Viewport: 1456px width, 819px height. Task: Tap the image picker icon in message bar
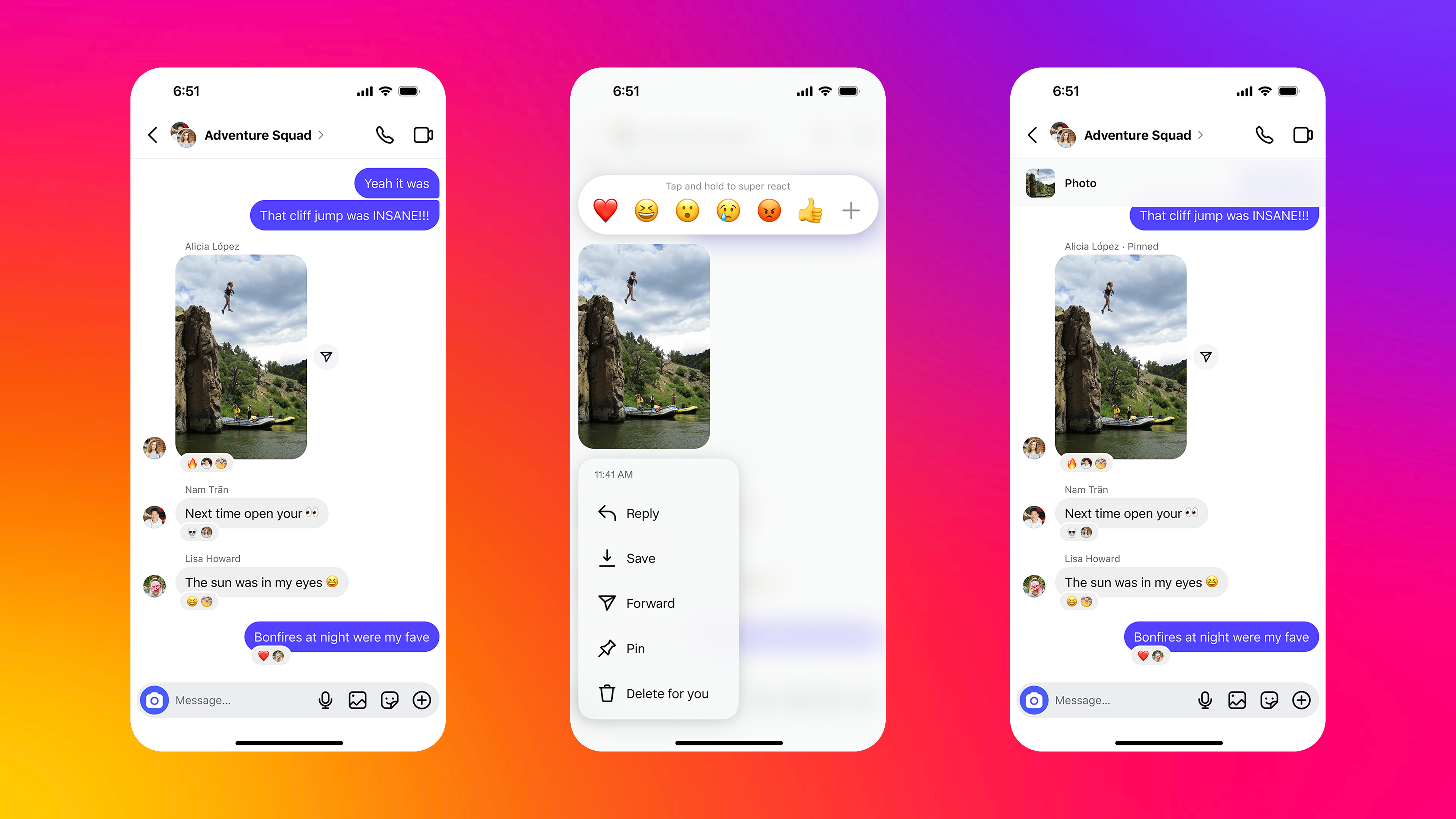357,699
